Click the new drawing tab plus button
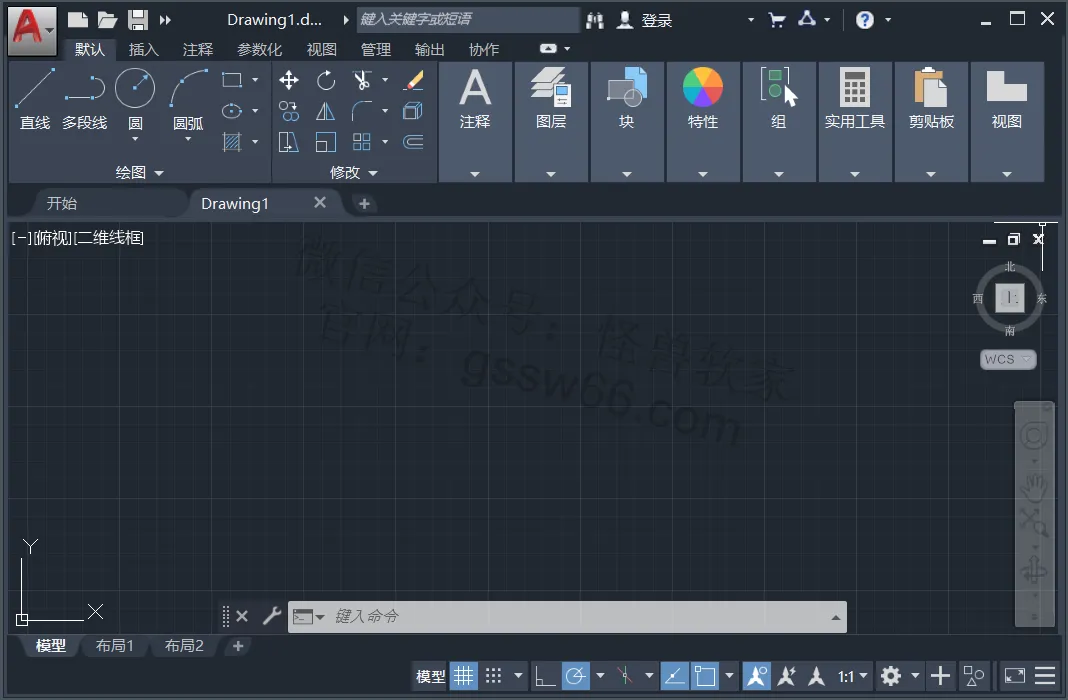The width and height of the screenshot is (1068, 700). (x=364, y=204)
